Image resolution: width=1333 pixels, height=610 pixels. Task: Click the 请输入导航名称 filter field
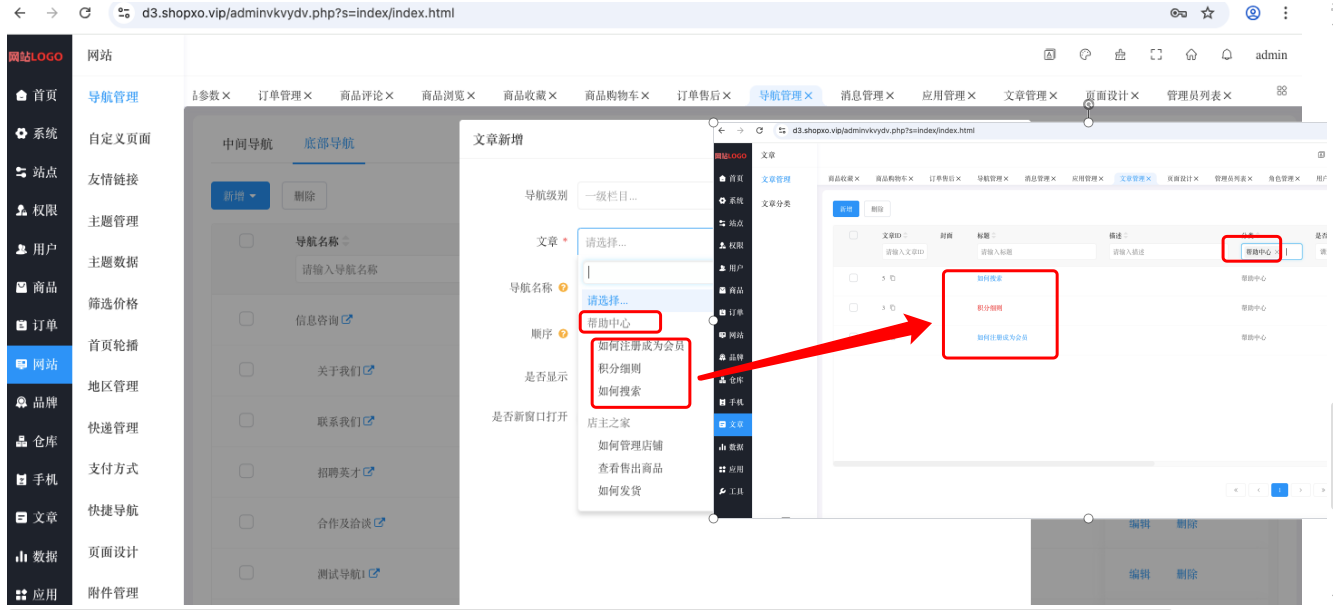coord(363,269)
